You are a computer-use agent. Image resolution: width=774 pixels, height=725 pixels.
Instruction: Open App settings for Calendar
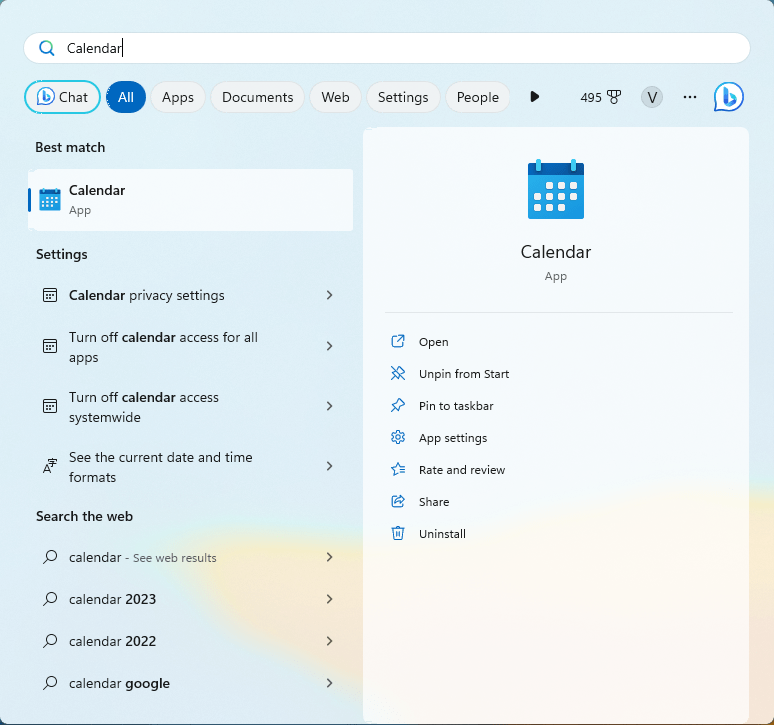point(453,438)
